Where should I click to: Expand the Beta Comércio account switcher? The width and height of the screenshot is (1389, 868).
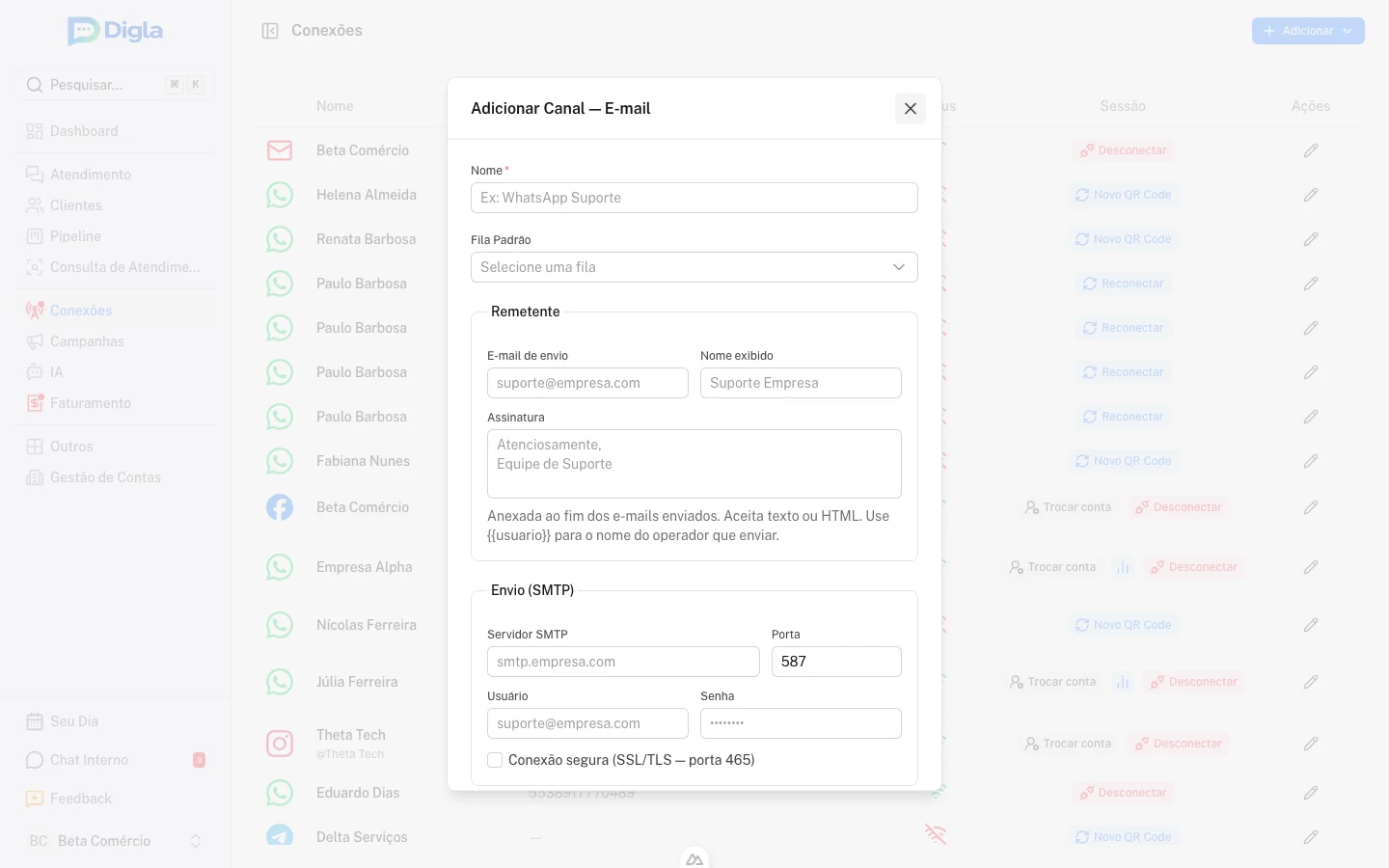(x=115, y=841)
